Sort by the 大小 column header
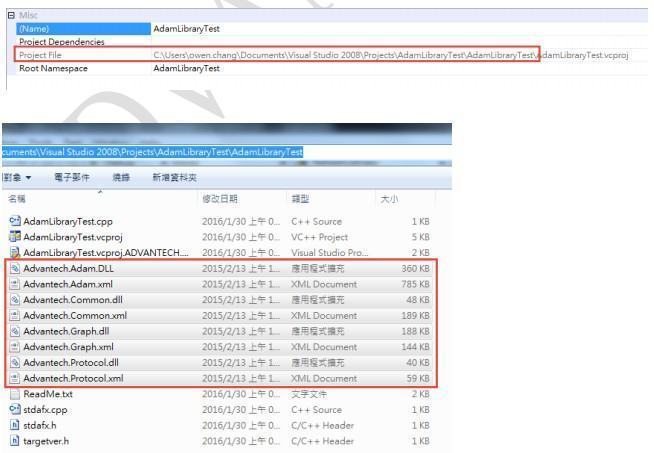The image size is (654, 453). 389,199
